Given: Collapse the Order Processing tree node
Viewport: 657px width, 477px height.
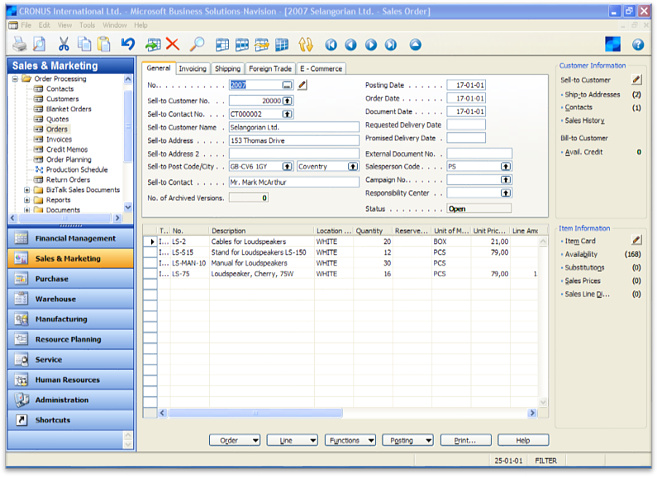Looking at the screenshot, I should click(x=15, y=79).
